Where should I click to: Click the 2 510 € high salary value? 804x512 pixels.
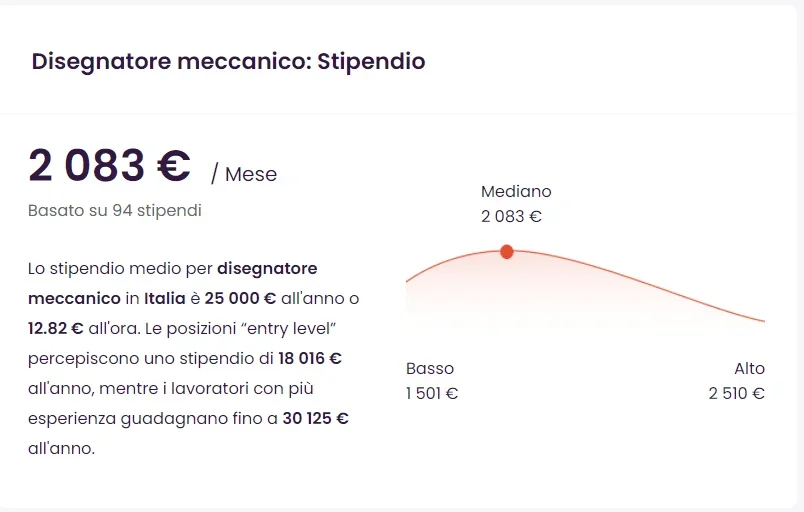736,393
